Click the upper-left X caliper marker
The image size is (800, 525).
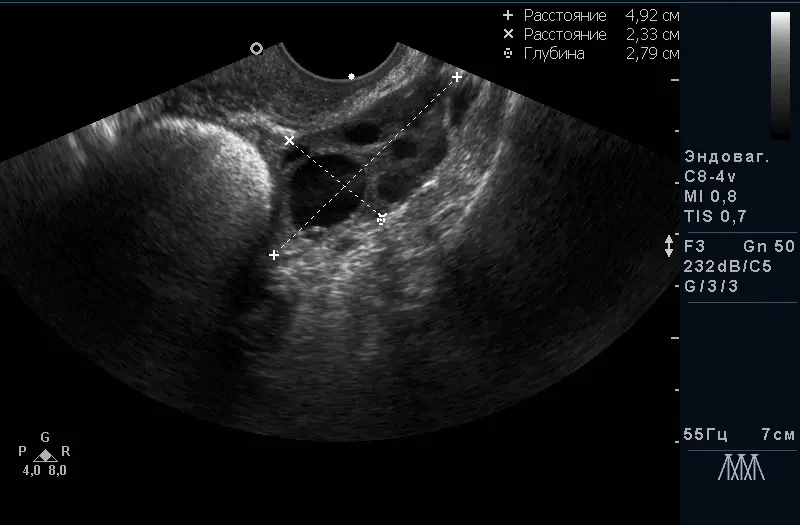pos(290,141)
